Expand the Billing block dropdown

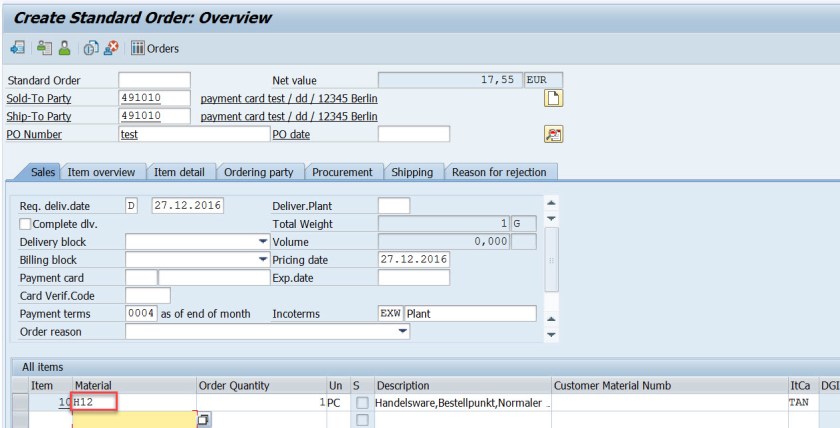263,260
